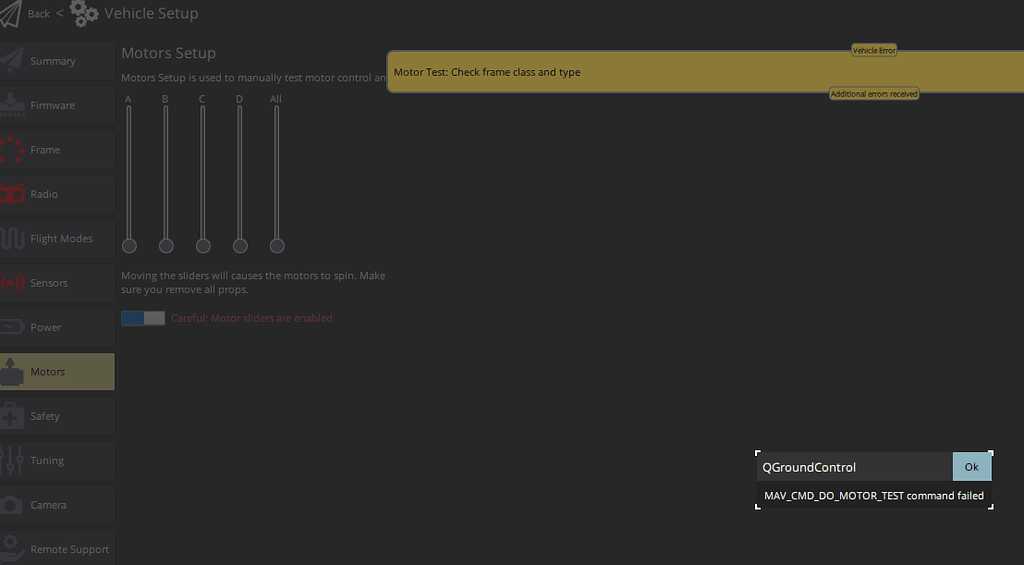Click the motor A slider handle
Viewport: 1024px width, 565px height.
(129, 246)
